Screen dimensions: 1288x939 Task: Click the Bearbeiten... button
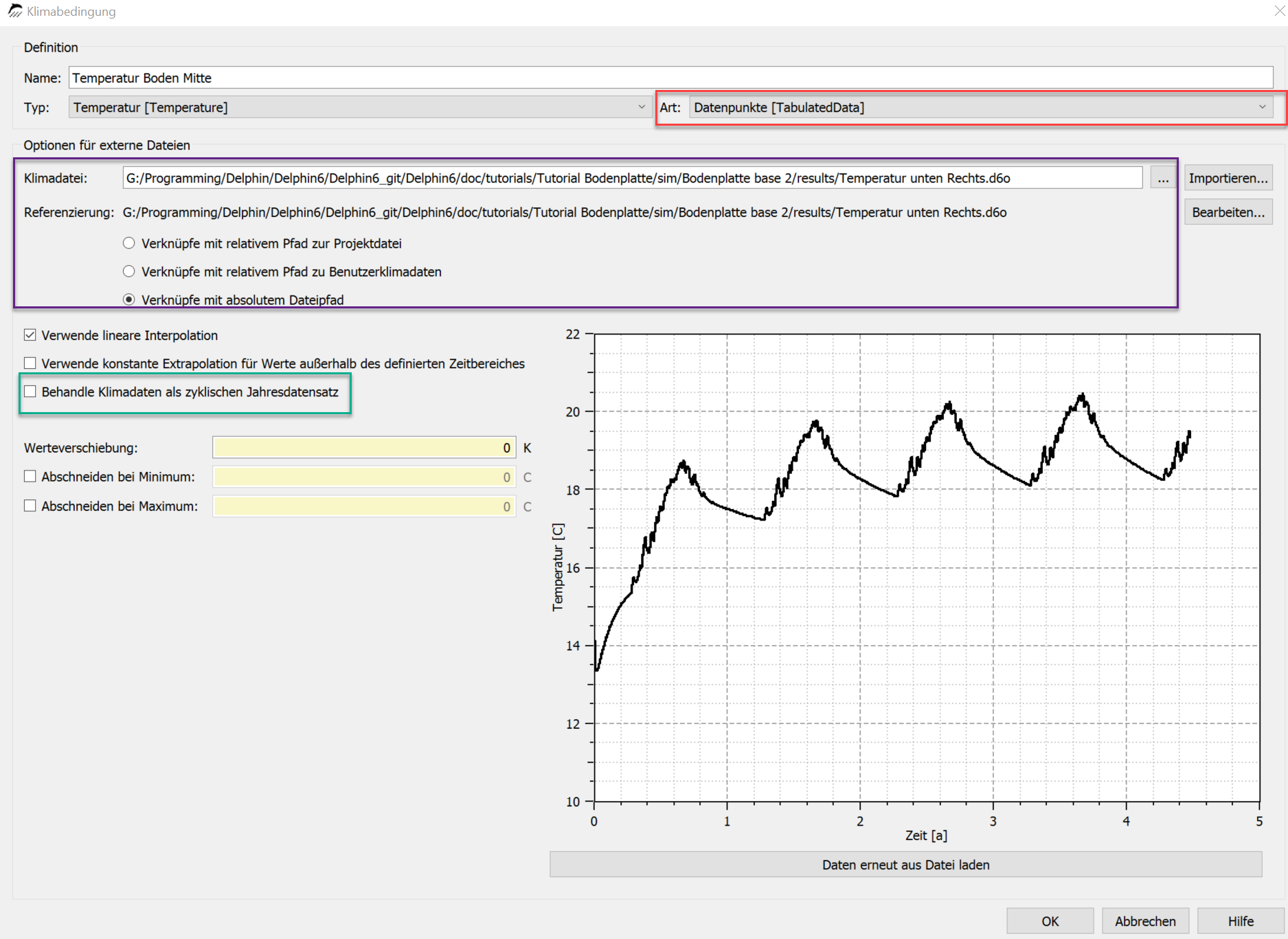coord(1228,212)
